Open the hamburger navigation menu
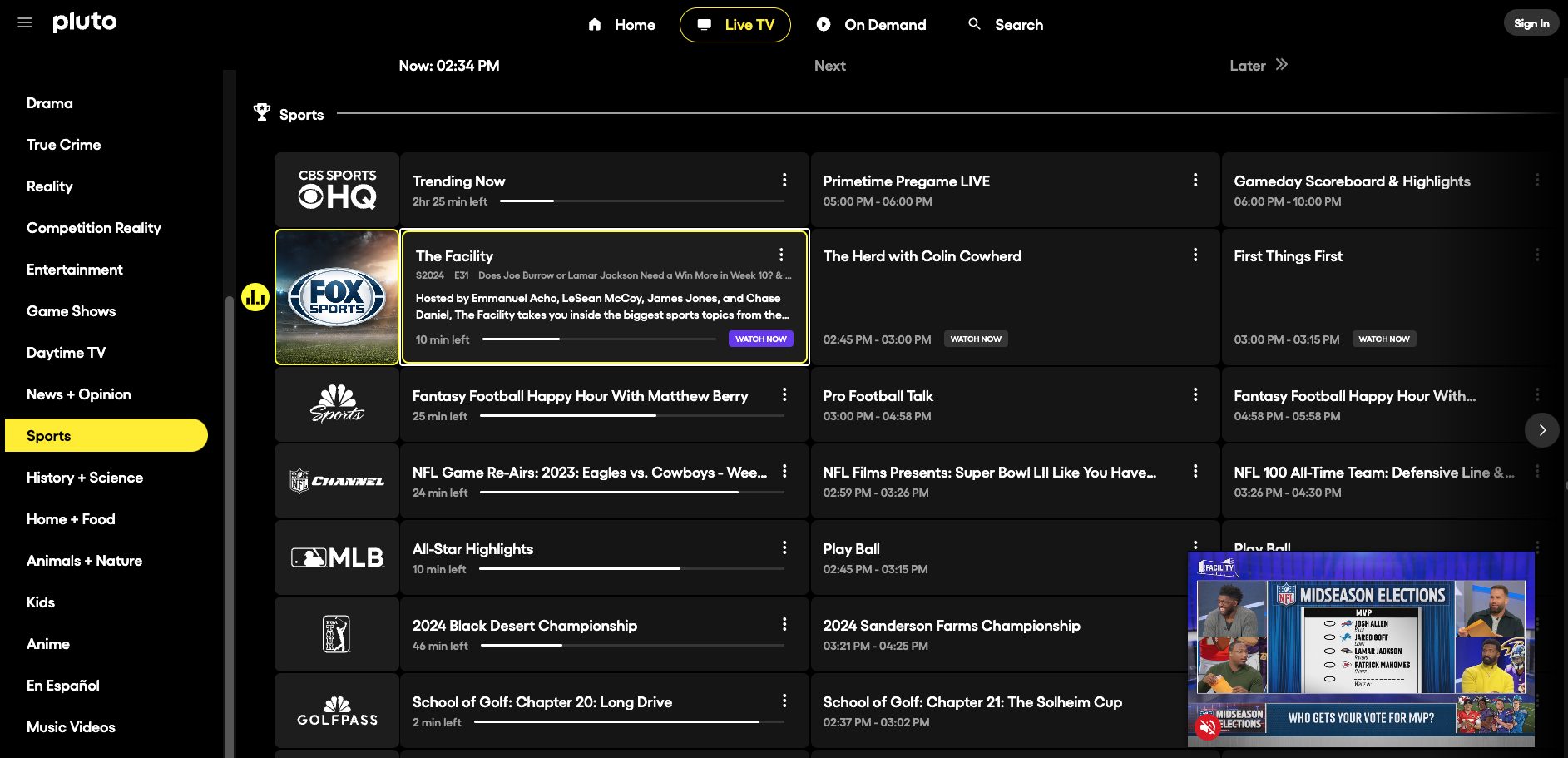1568x758 pixels. 24,22
